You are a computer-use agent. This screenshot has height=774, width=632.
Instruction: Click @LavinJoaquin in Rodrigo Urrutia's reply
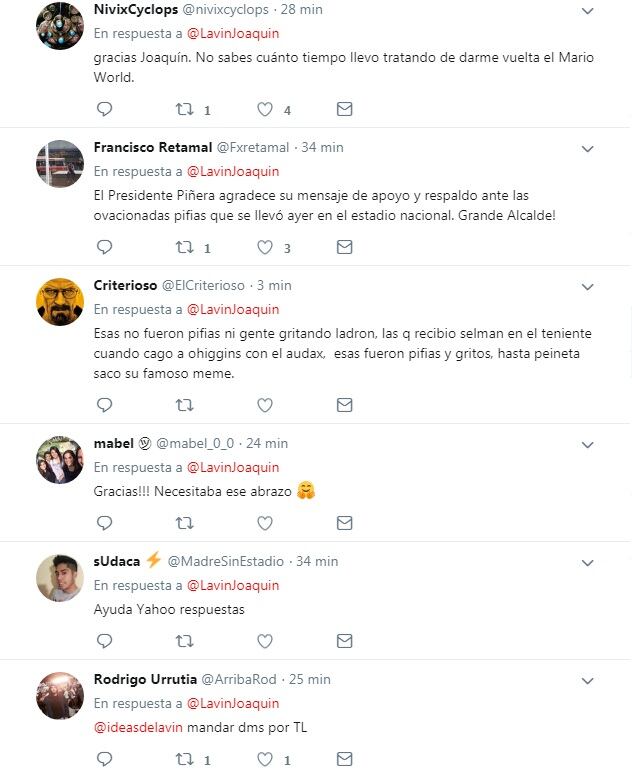point(233,703)
